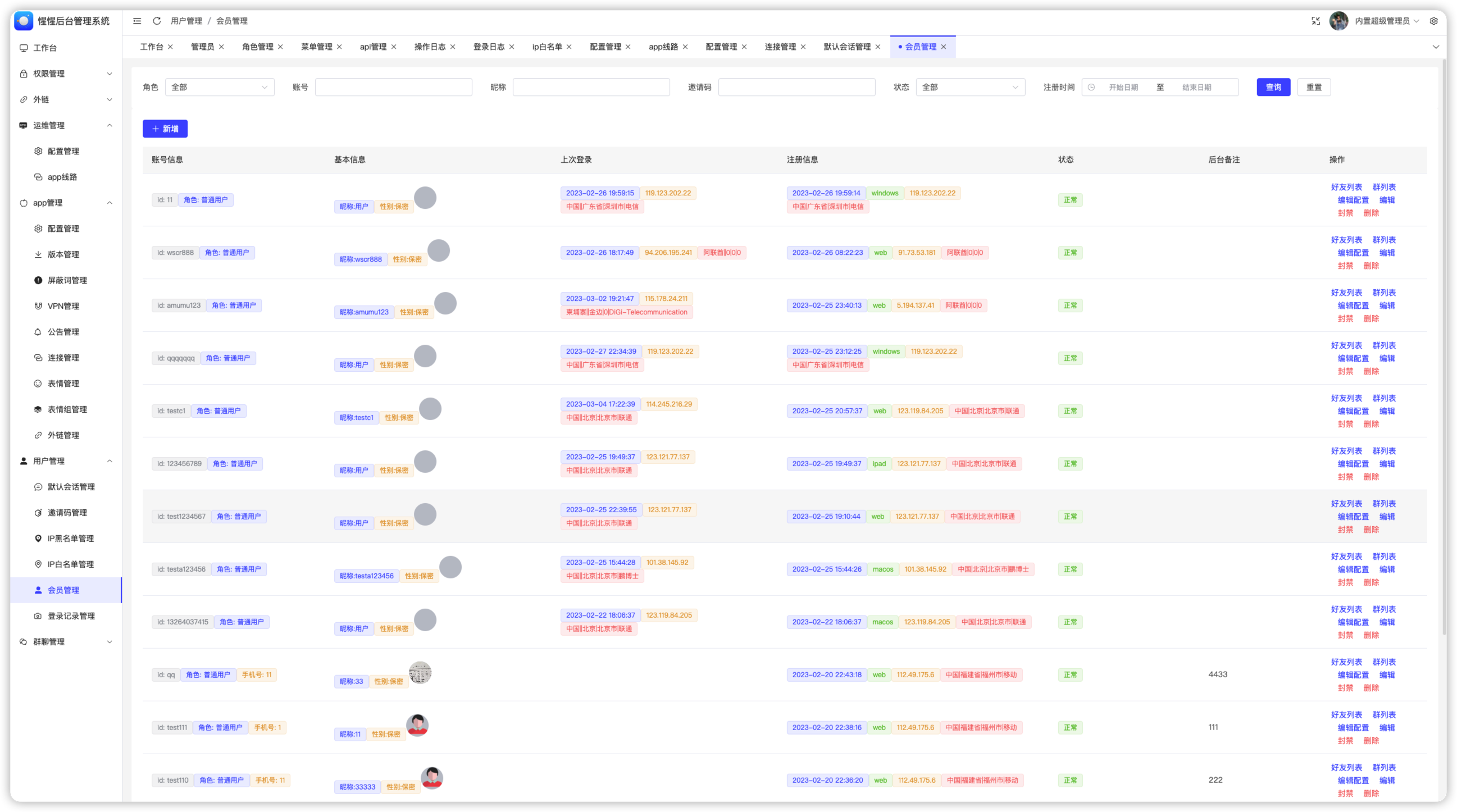Expand the tab overflow chevron

pyautogui.click(x=1436, y=47)
